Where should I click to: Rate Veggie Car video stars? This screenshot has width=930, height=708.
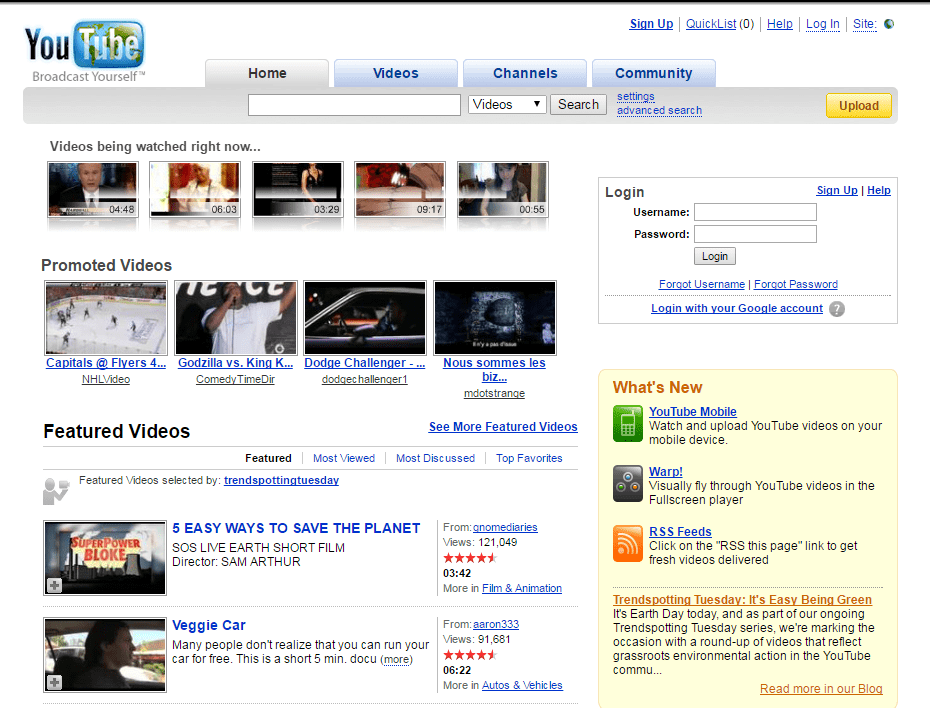tap(470, 655)
